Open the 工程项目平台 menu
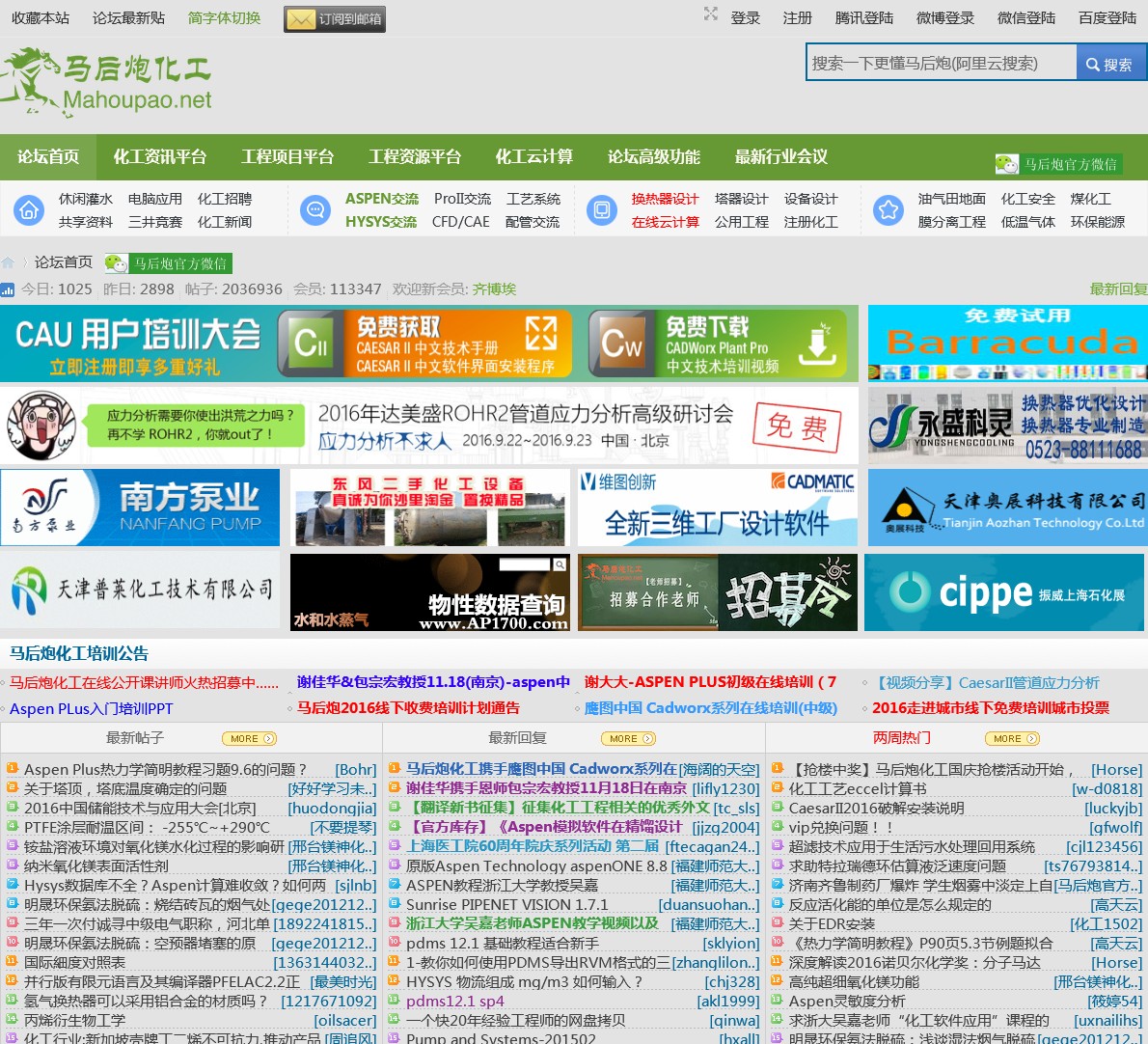The height and width of the screenshot is (1044, 1148). point(287,156)
